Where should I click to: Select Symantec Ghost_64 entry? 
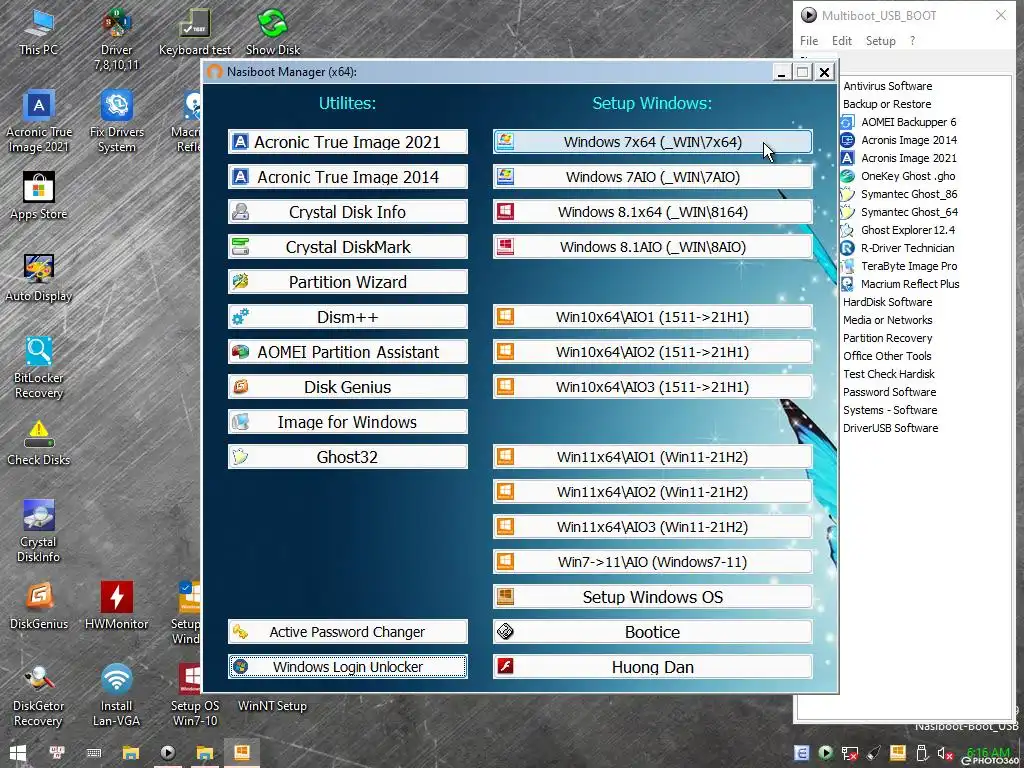click(899, 212)
